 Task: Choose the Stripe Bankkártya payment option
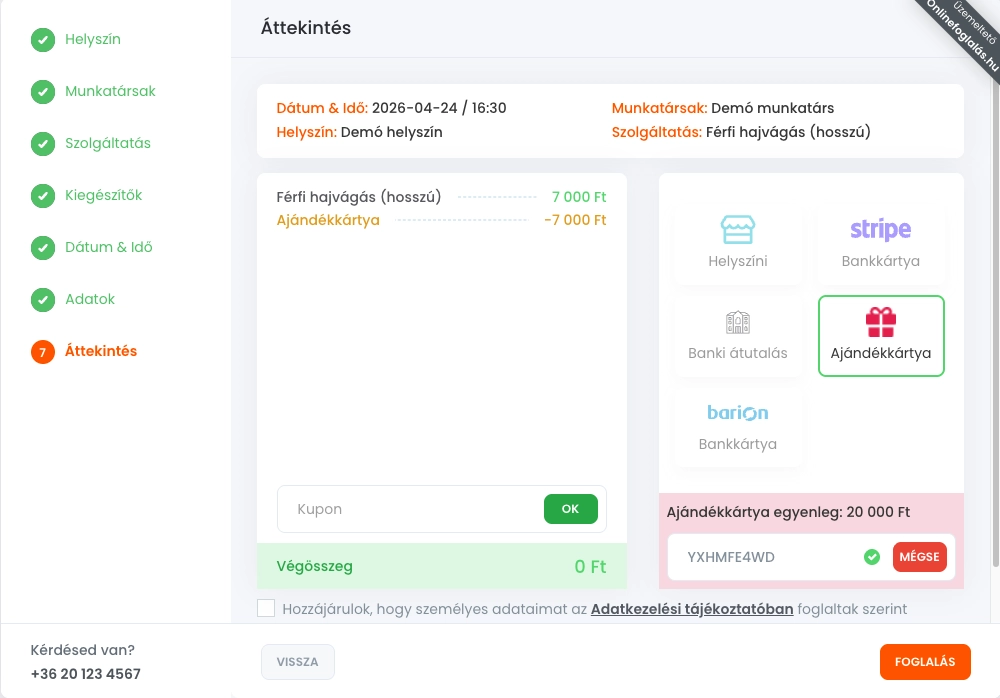pyautogui.click(x=880, y=243)
